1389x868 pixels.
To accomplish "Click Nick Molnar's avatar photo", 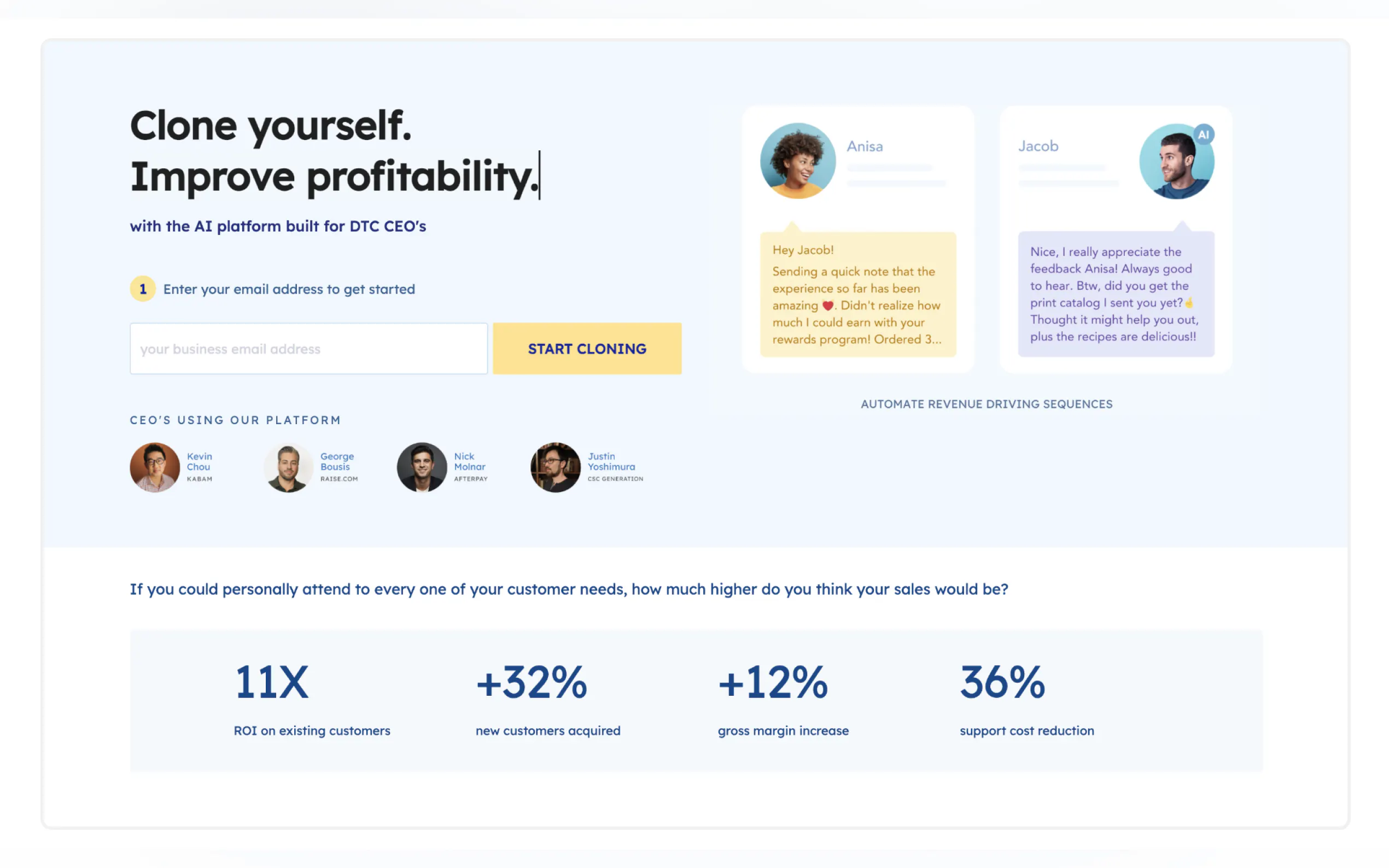I will point(422,467).
